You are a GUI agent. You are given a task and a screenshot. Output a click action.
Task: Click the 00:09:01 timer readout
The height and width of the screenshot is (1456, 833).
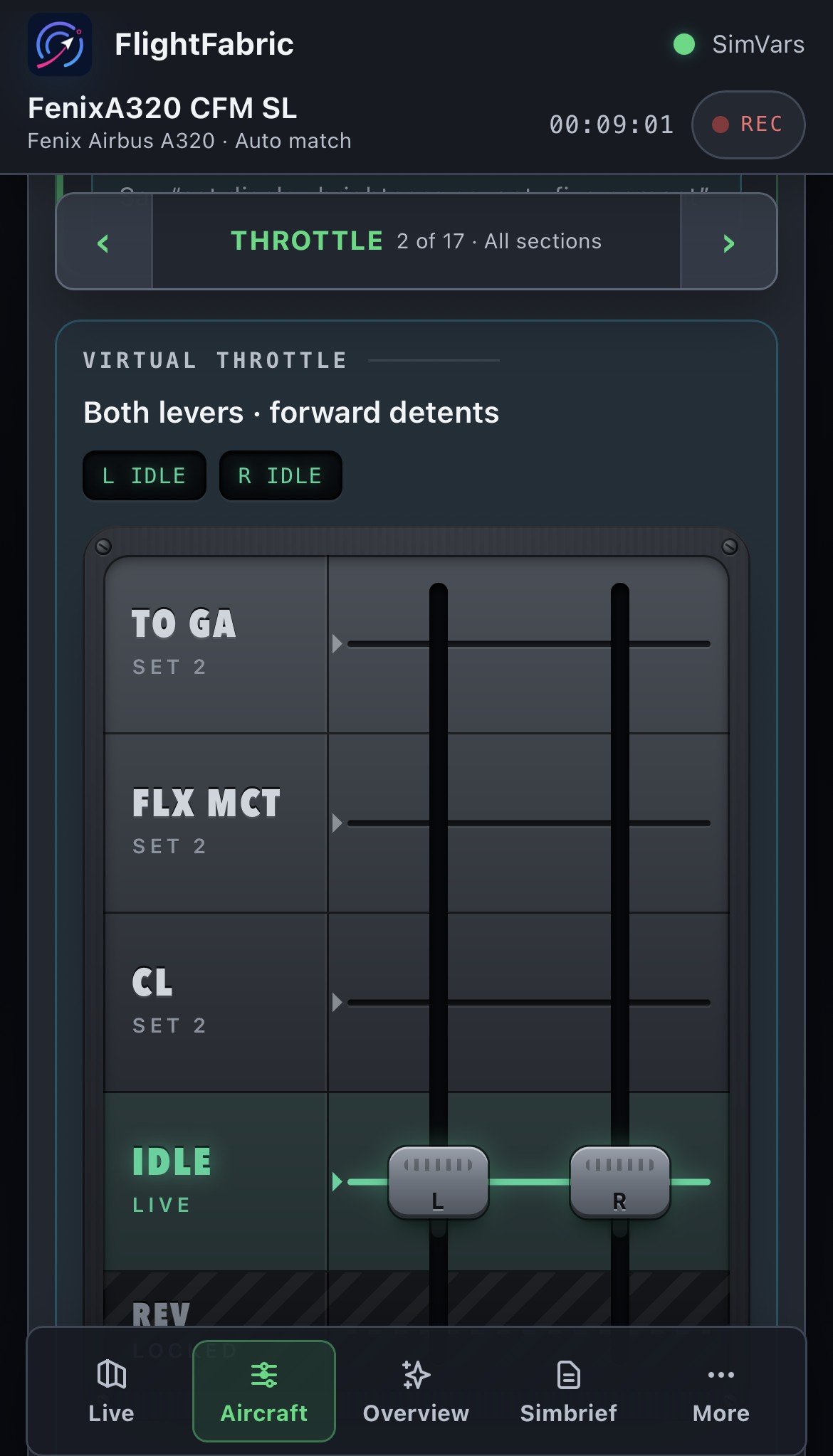[x=612, y=125]
